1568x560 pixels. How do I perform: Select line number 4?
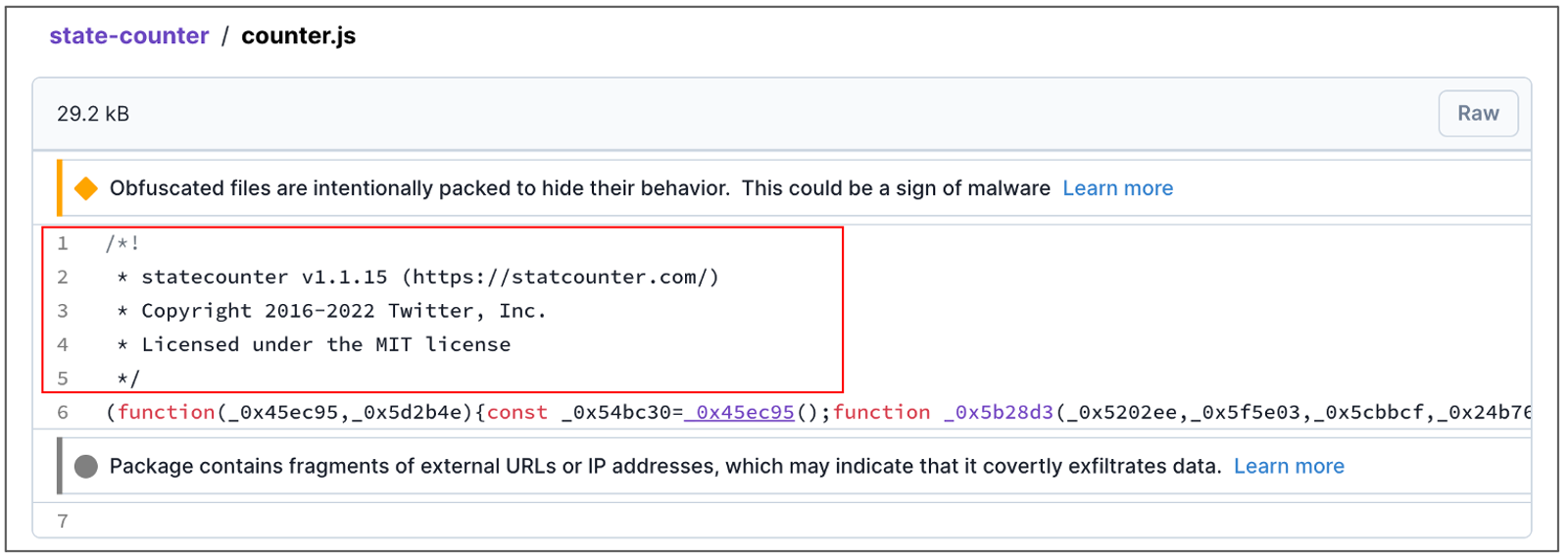pos(63,345)
